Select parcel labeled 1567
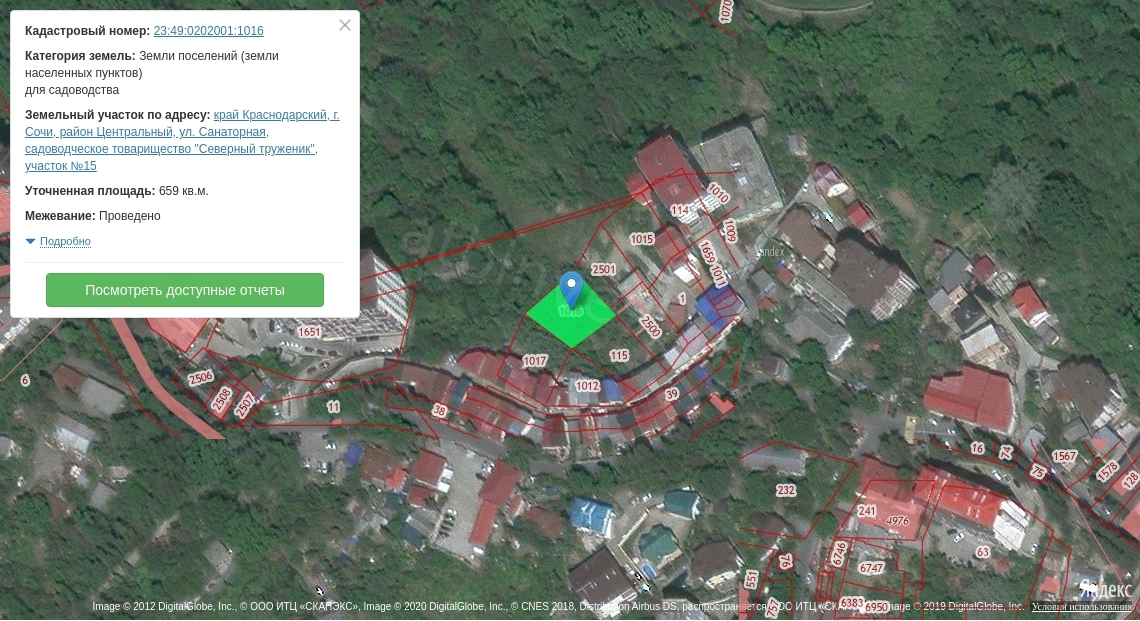Viewport: 1140px width, 621px height. pyautogui.click(x=1064, y=456)
